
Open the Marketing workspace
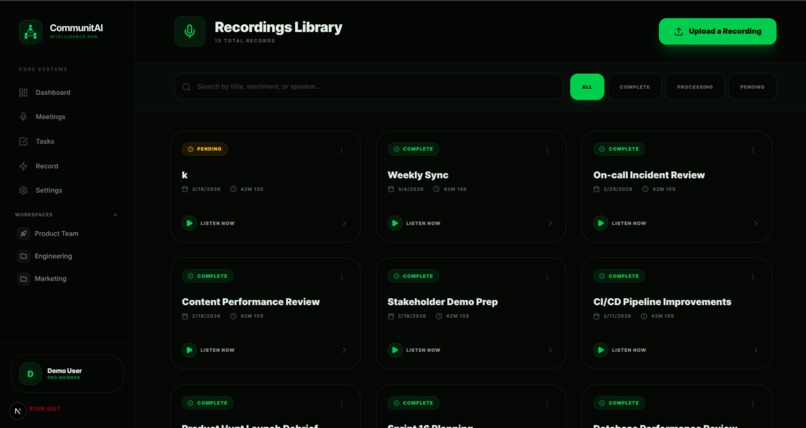click(50, 278)
